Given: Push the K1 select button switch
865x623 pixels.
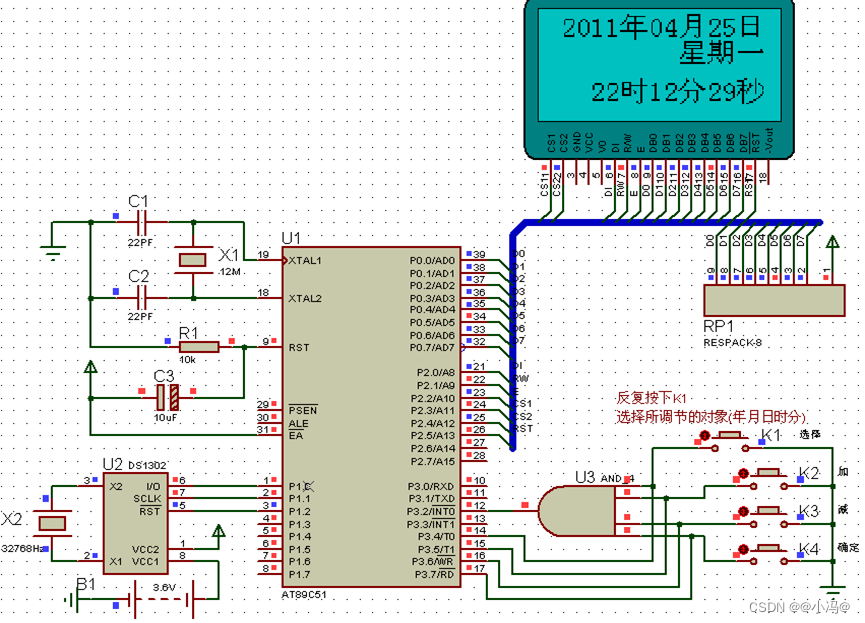Looking at the screenshot, I should tap(730, 435).
